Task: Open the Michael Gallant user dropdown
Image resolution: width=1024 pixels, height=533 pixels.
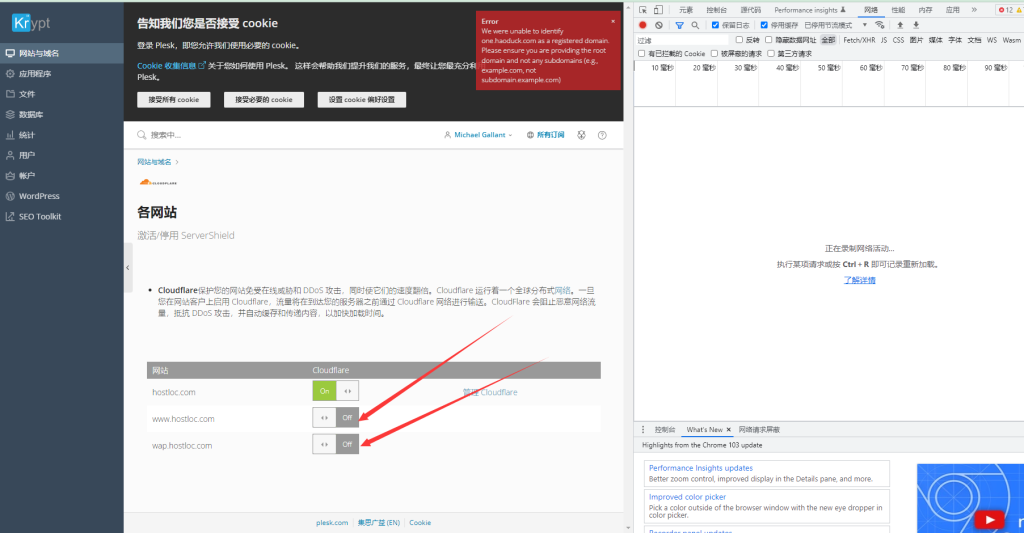Action: click(478, 135)
